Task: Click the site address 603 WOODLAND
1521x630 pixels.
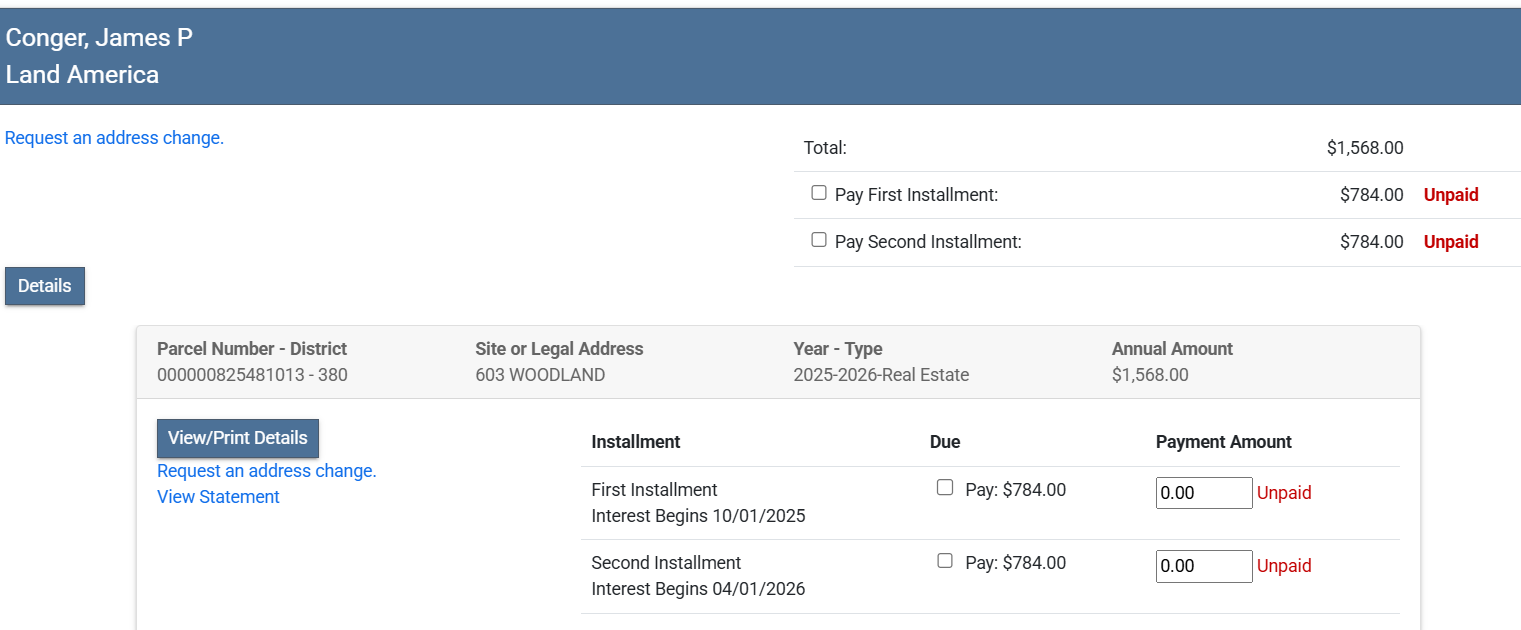Action: pyautogui.click(x=540, y=376)
